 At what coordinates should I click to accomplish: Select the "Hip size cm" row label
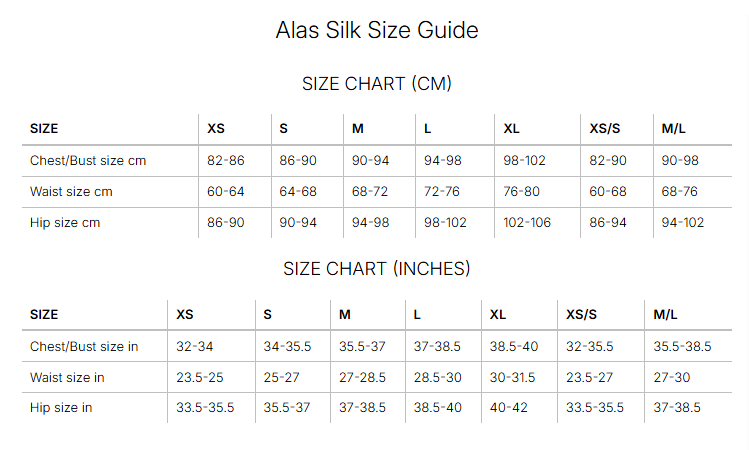(x=65, y=222)
